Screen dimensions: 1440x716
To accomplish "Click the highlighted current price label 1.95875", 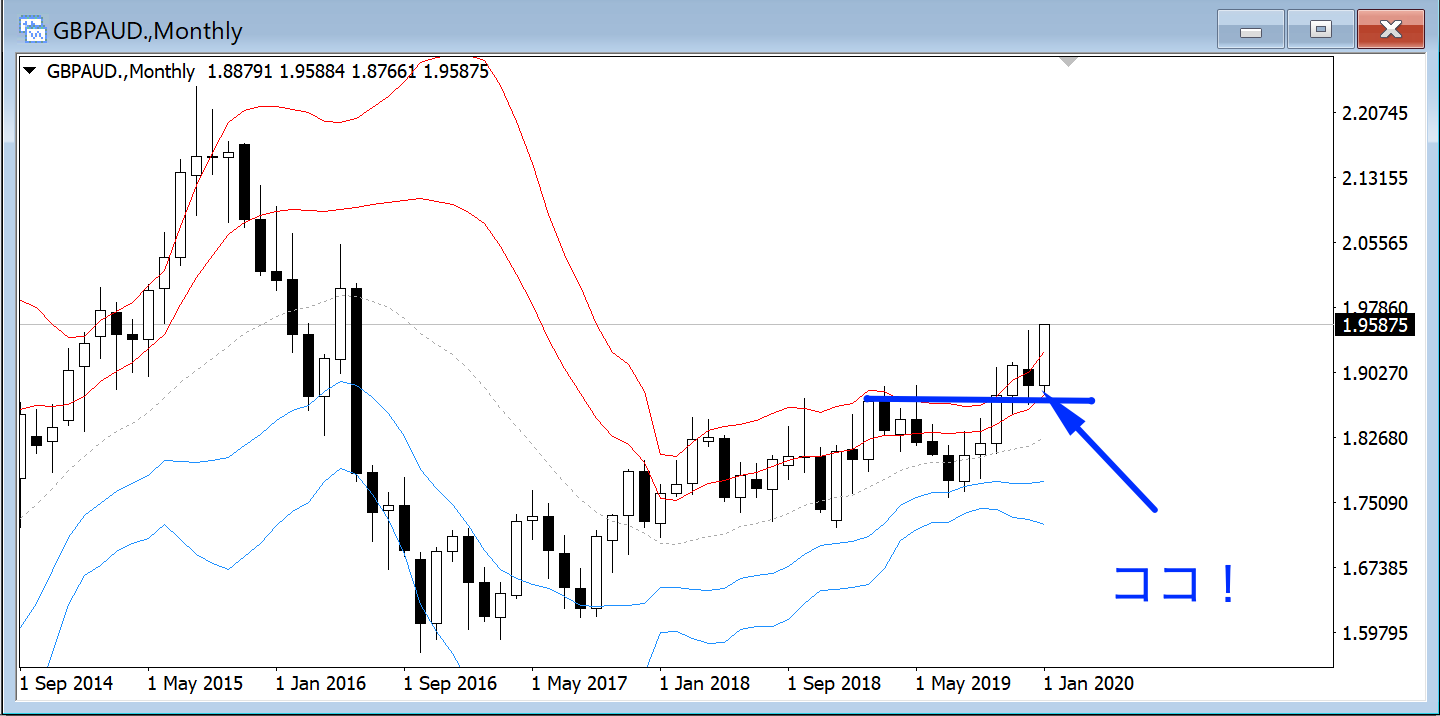I will coord(1375,326).
